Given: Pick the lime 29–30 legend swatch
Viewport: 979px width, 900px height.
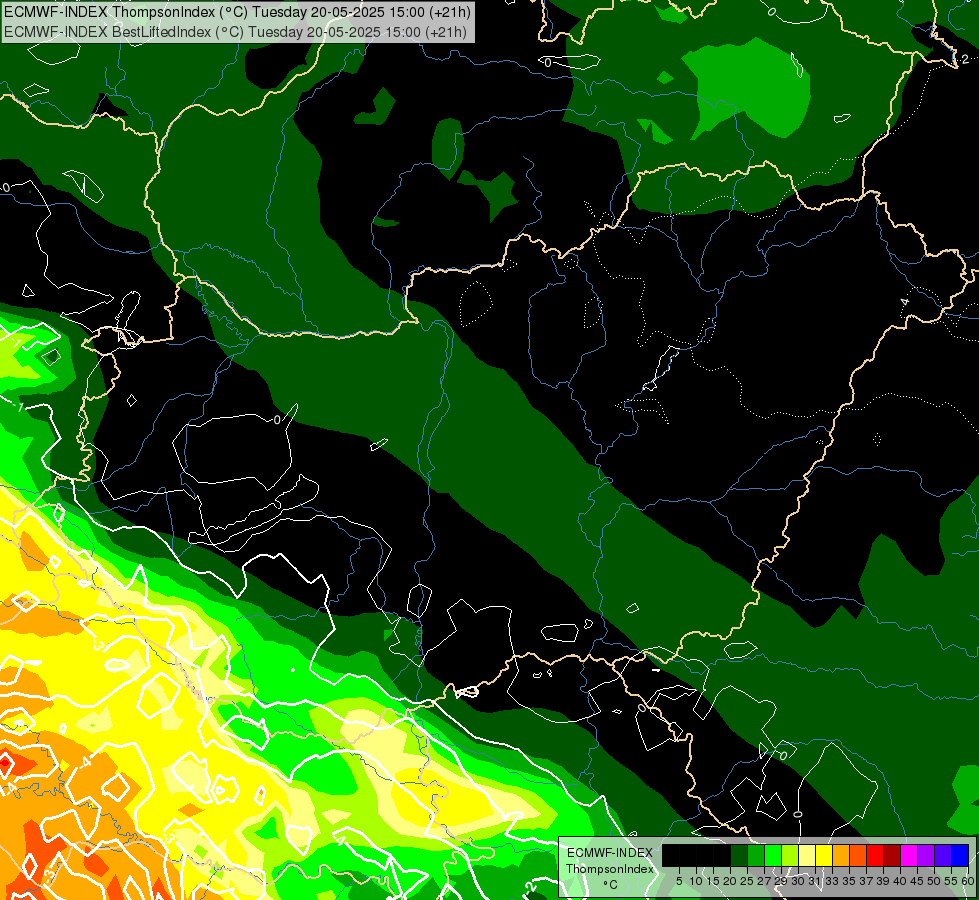Looking at the screenshot, I should click(790, 855).
